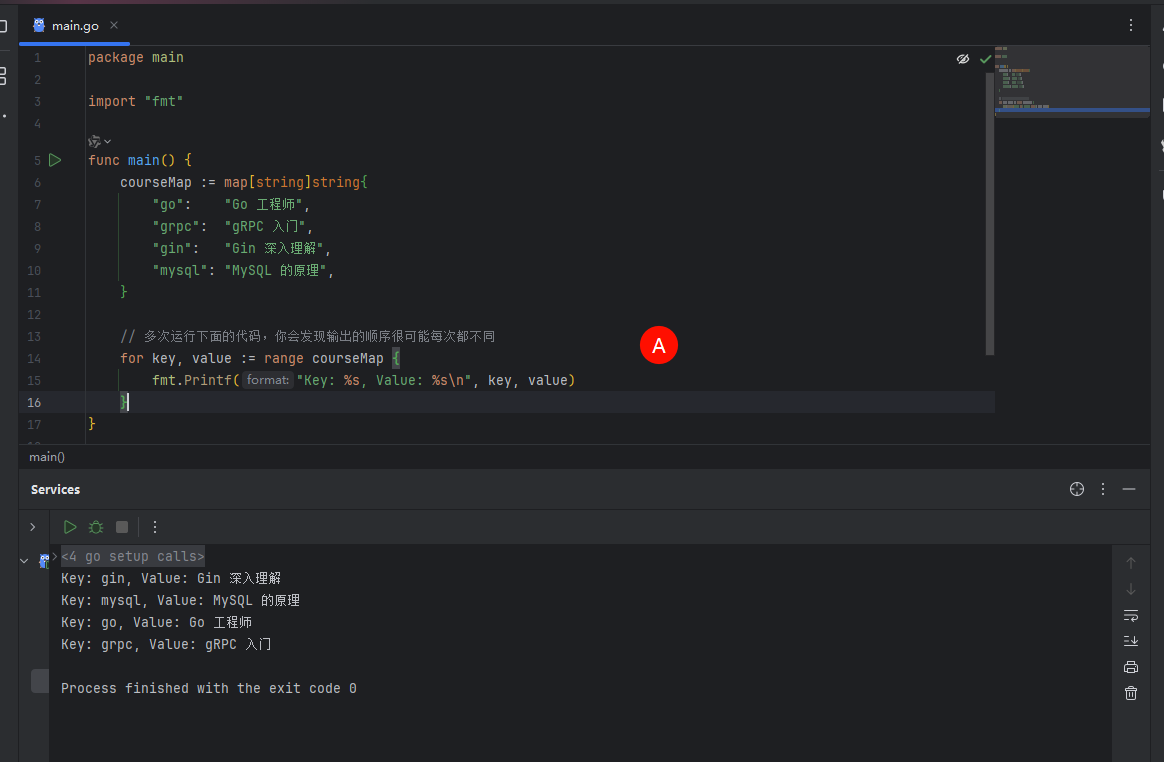Image resolution: width=1164 pixels, height=762 pixels.
Task: Click "Go 工程师" string value
Action: (x=264, y=204)
